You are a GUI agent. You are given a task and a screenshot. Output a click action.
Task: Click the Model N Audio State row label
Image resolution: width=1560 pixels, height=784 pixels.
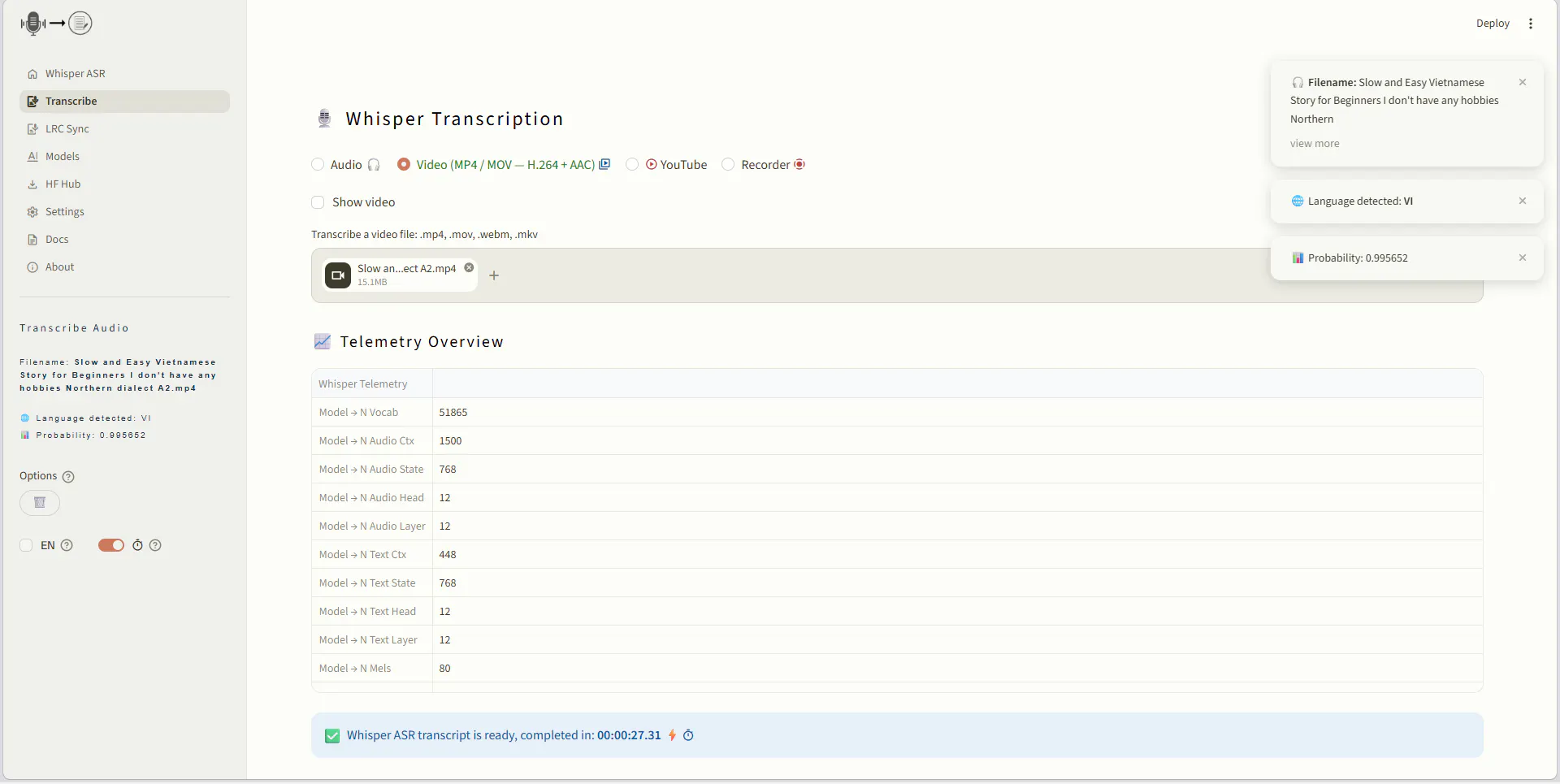(x=371, y=470)
